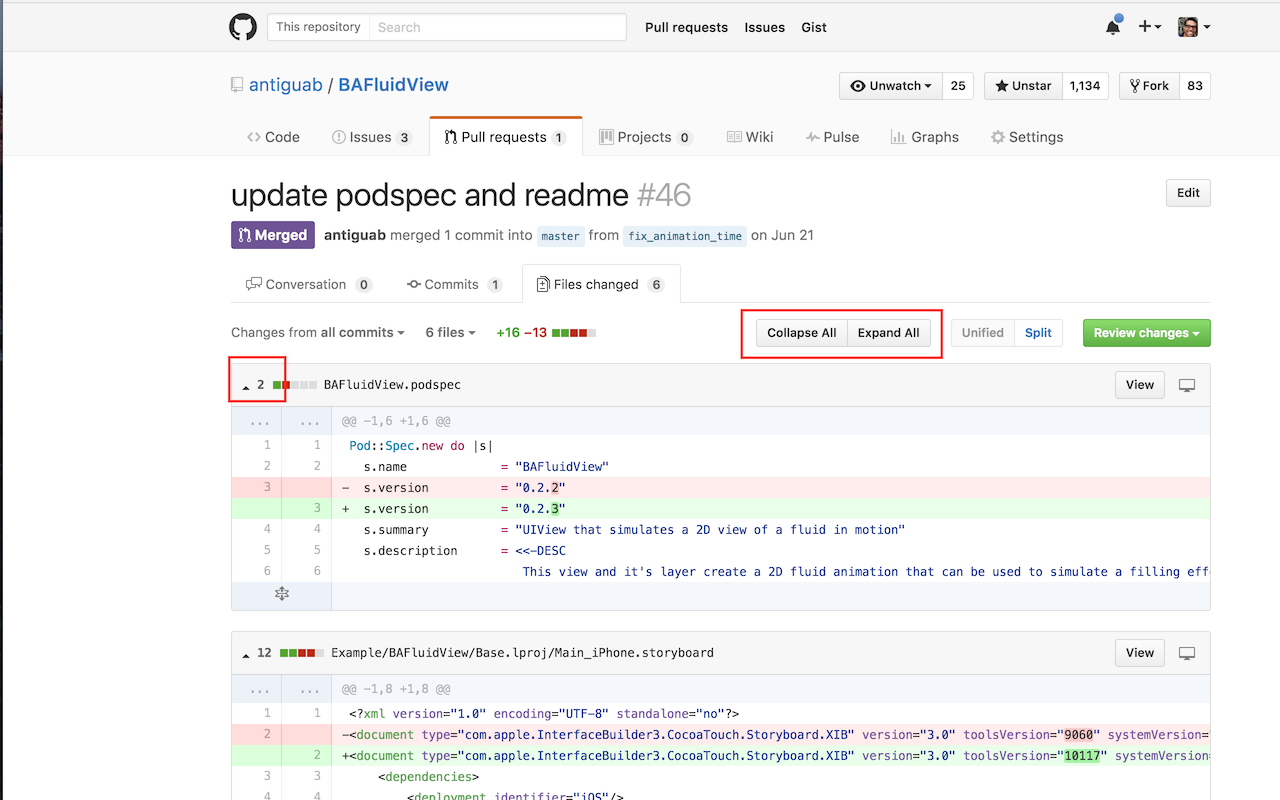Open the Unwatch dropdown
This screenshot has width=1280, height=800.
(891, 86)
